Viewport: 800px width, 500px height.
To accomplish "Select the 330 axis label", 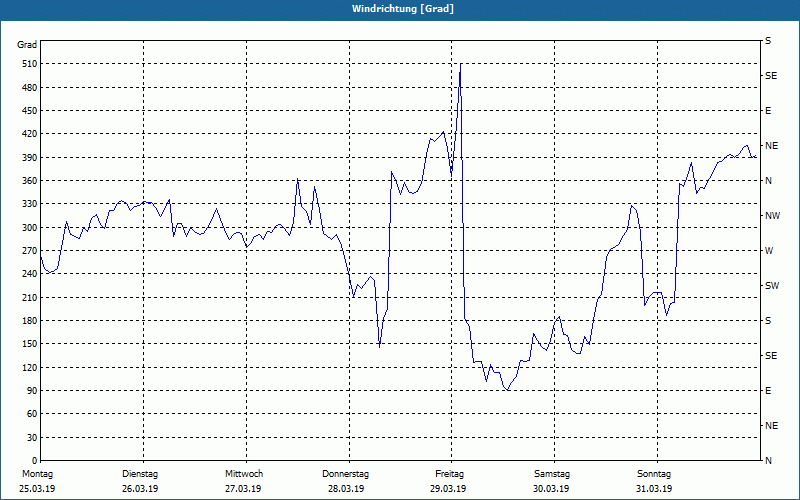I will pyautogui.click(x=29, y=204).
